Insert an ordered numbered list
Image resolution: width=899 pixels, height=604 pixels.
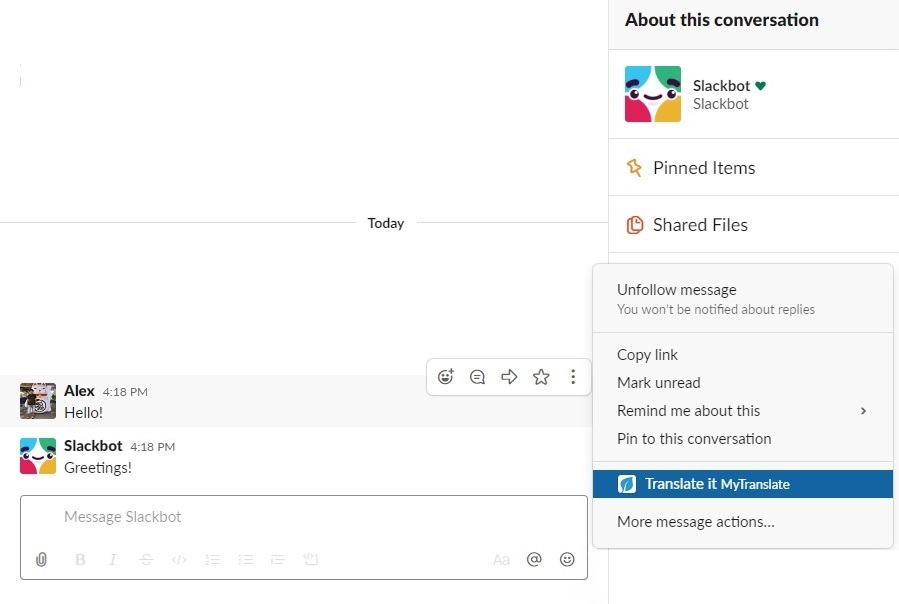tap(212, 559)
